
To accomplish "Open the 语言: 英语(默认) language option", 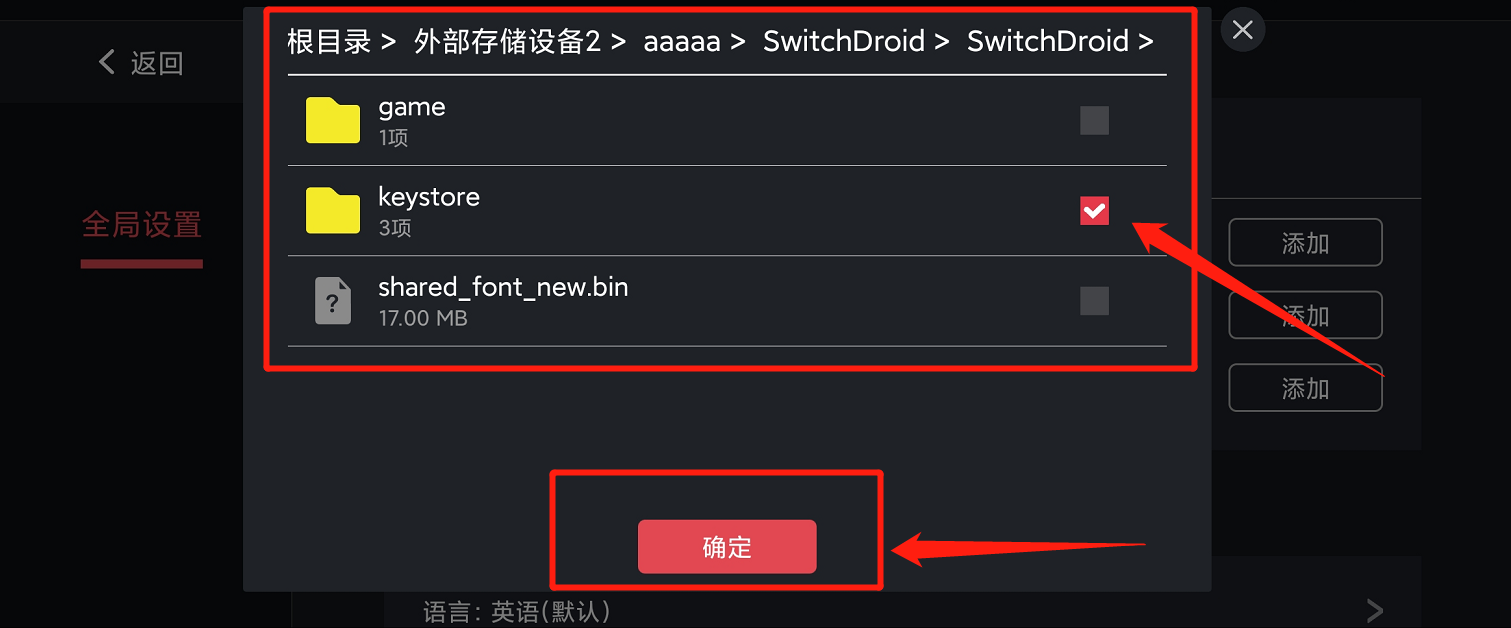I will tap(517, 611).
